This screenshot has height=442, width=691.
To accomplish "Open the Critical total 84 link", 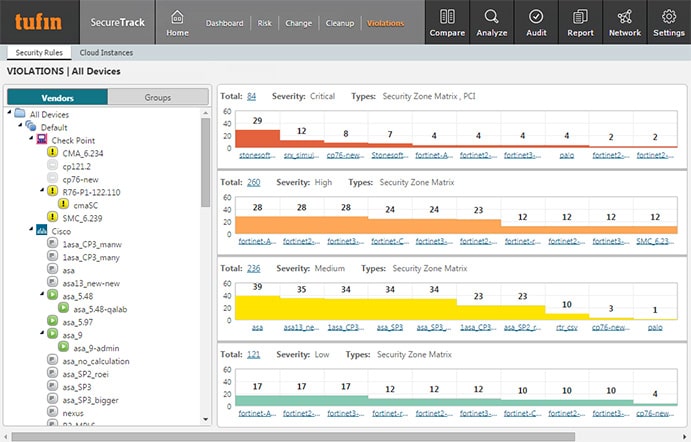I will click(x=251, y=96).
